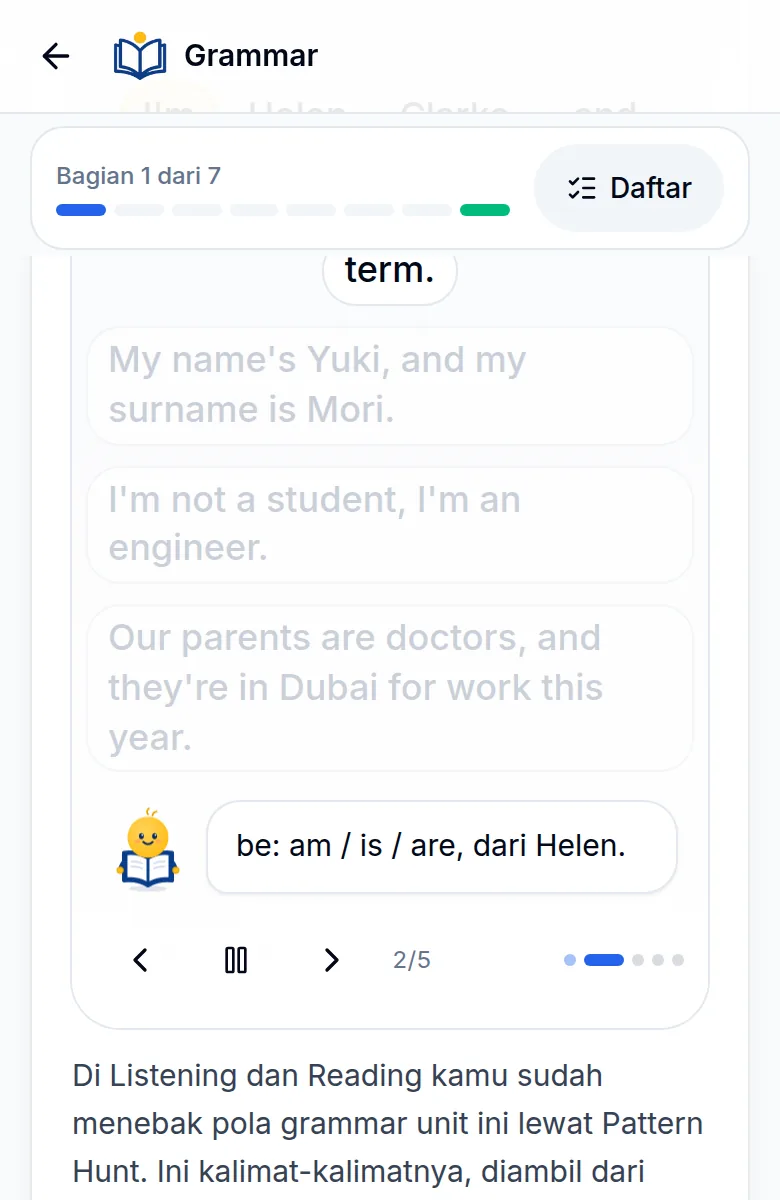The image size is (780, 1200).
Task: Click the mascot reading book icon
Action: [148, 848]
